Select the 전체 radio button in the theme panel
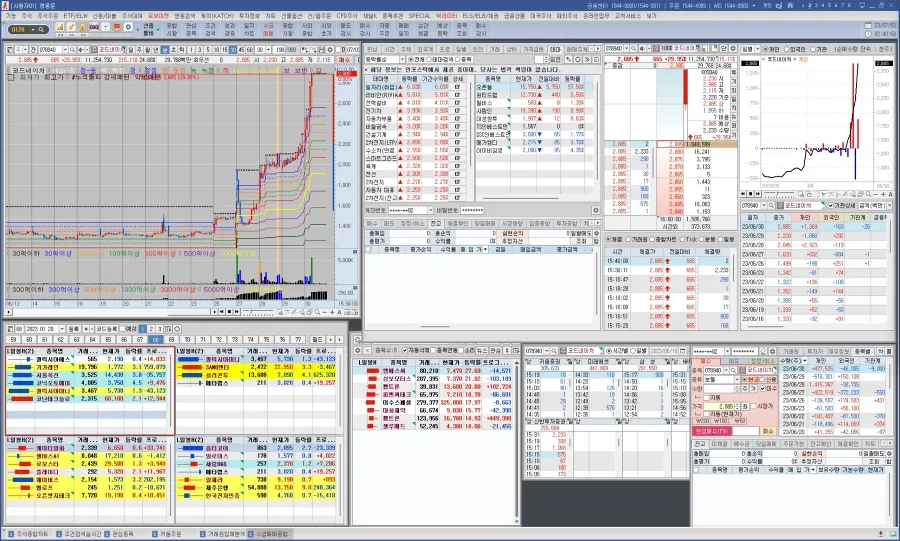 (410, 59)
